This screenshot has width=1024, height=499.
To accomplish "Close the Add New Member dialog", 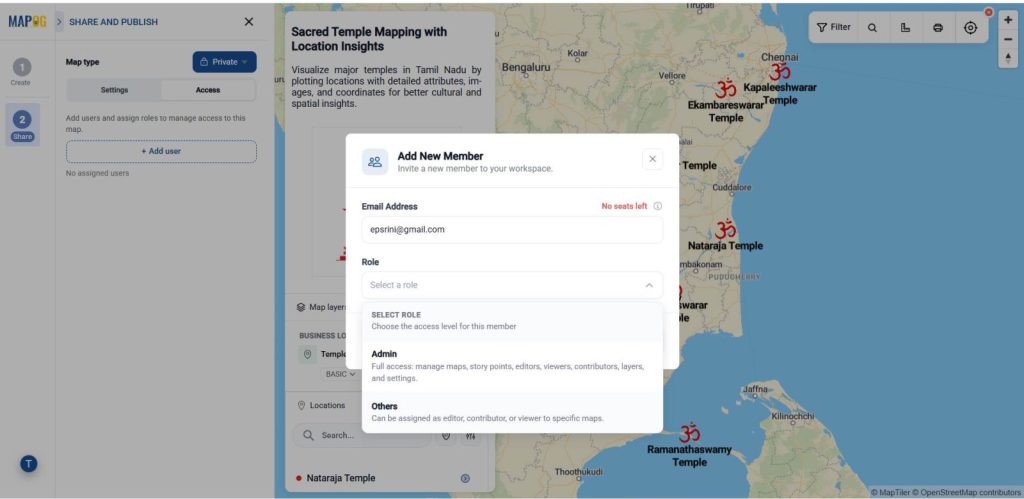I will coord(652,159).
